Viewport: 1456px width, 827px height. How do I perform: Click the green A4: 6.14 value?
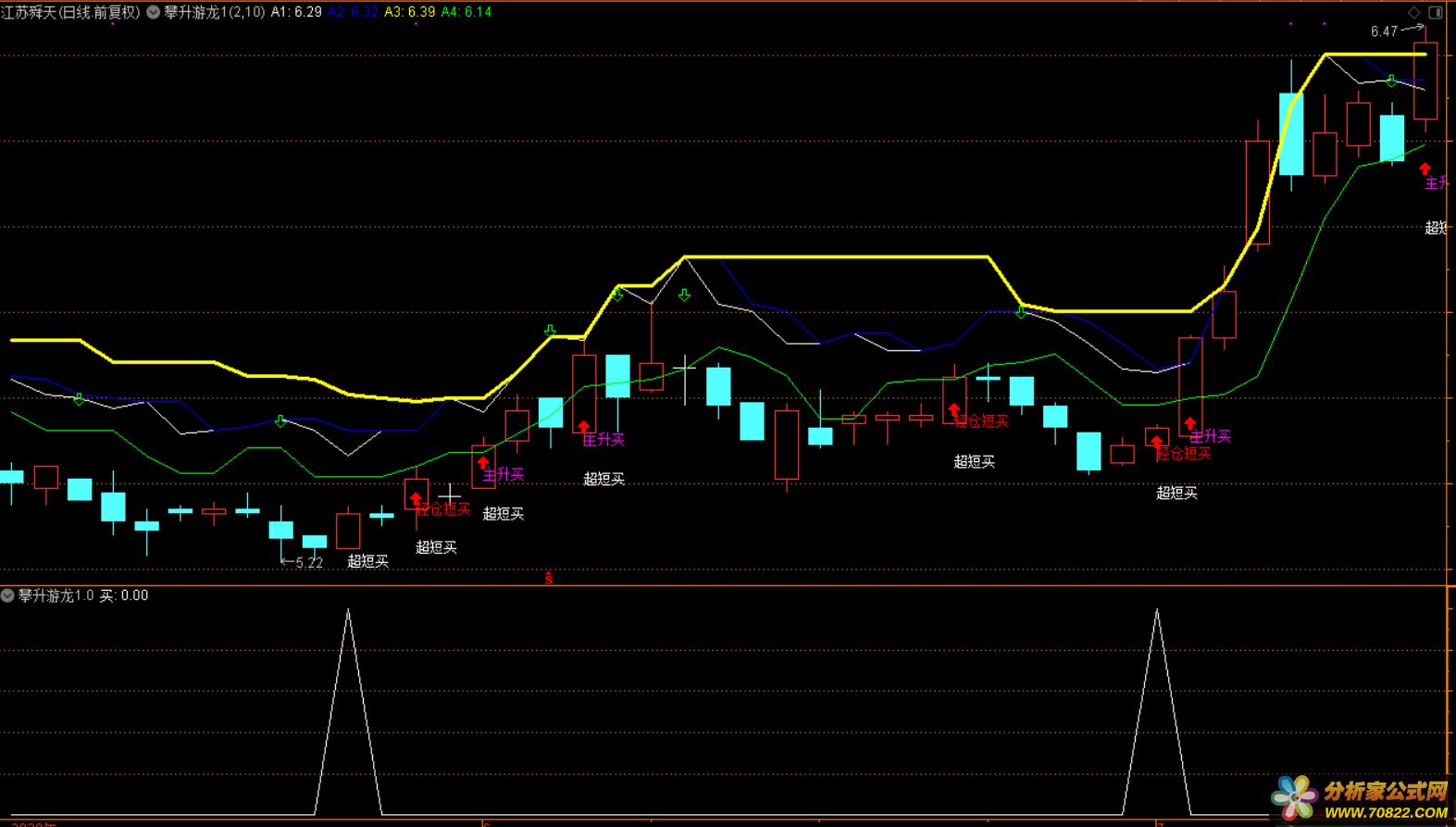(x=467, y=12)
